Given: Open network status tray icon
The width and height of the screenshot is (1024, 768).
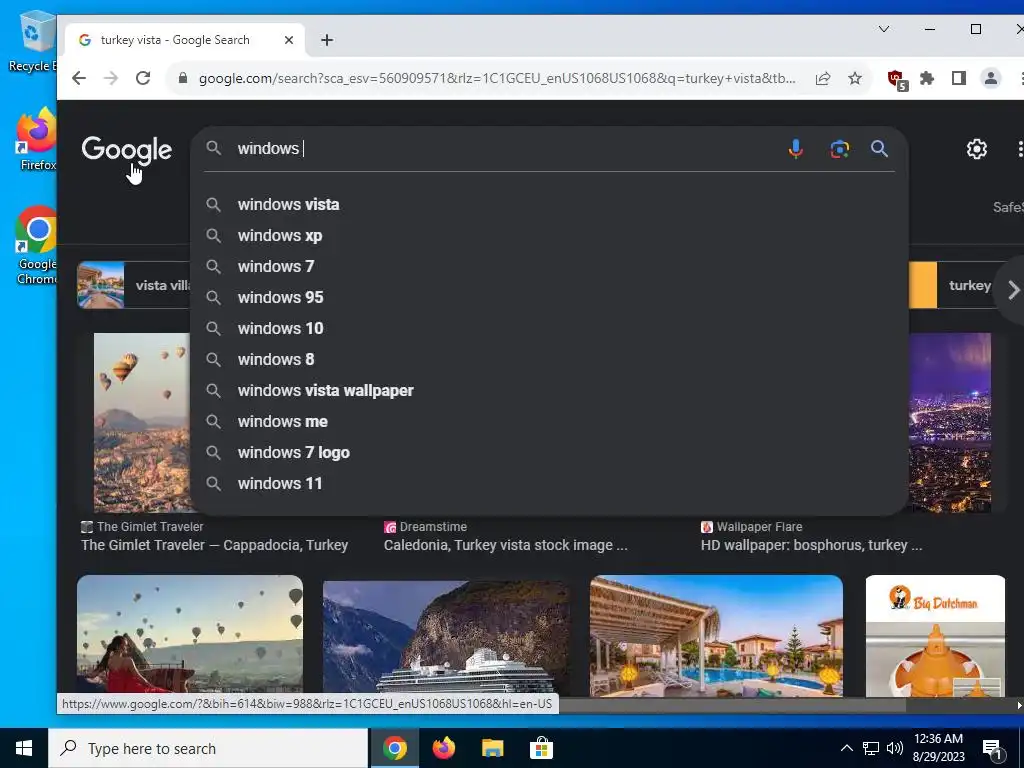Looking at the screenshot, I should coord(871,748).
